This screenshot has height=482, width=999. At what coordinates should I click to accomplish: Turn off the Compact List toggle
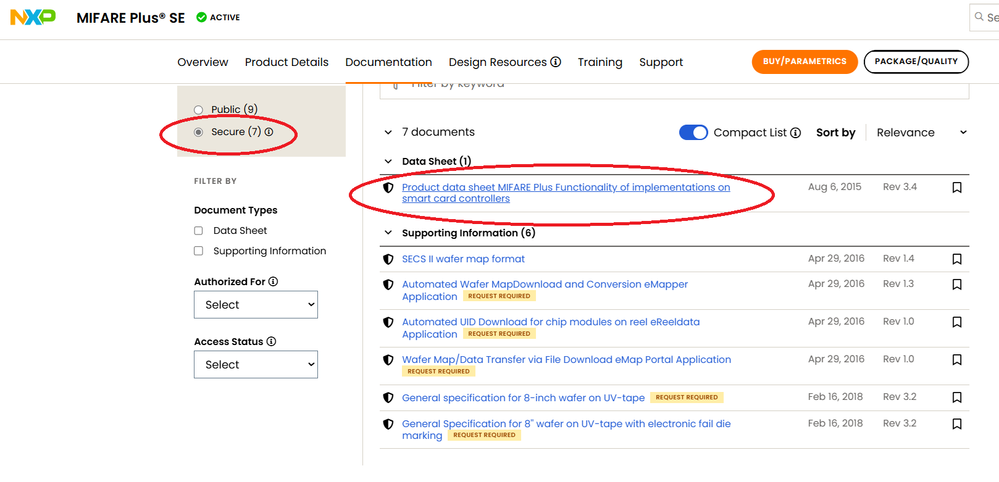pos(693,133)
